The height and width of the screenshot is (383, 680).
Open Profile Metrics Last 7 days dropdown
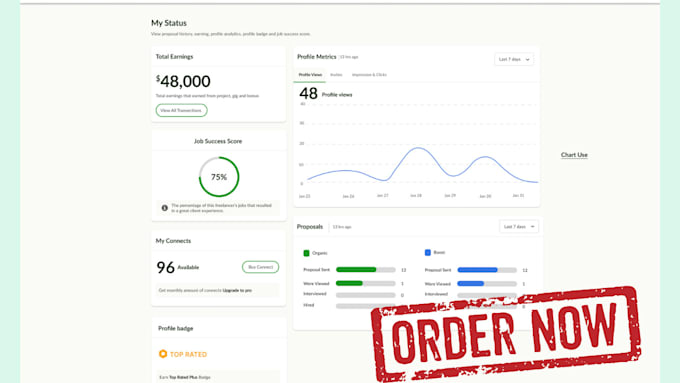(x=514, y=59)
